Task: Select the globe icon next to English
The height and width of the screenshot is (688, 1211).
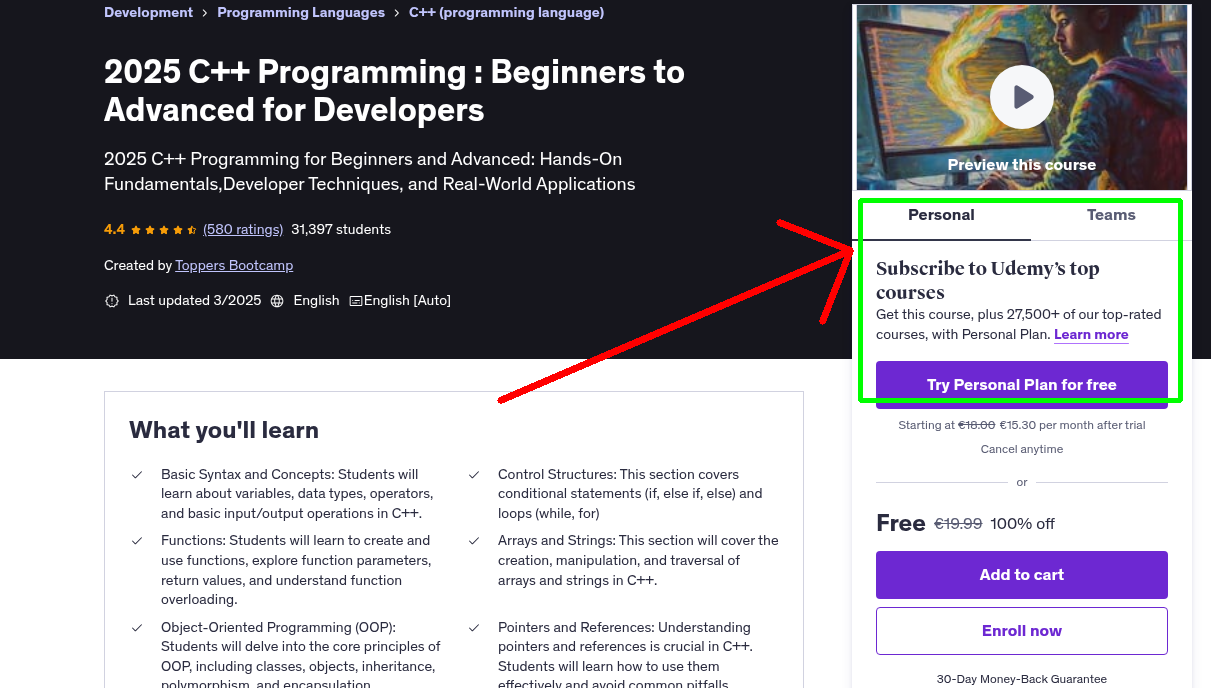Action: pos(277,300)
